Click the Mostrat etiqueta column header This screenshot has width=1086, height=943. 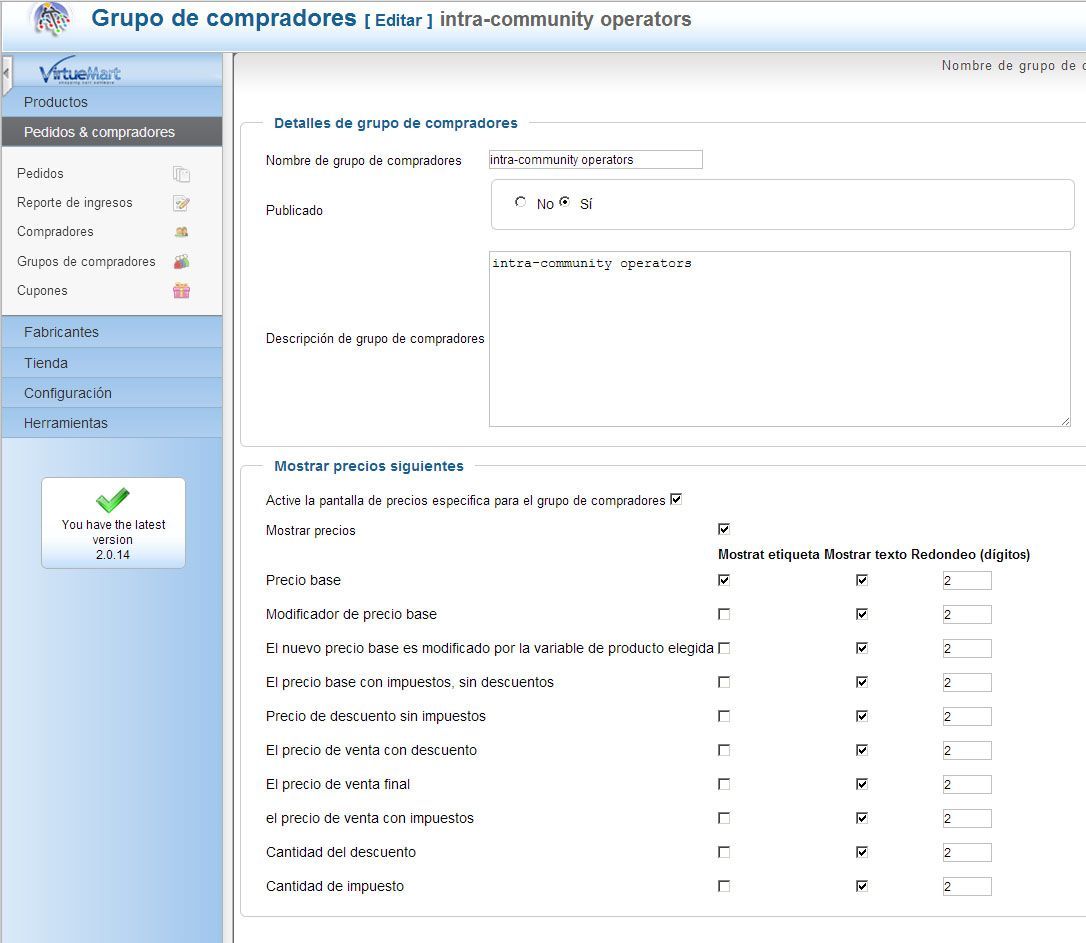769,554
